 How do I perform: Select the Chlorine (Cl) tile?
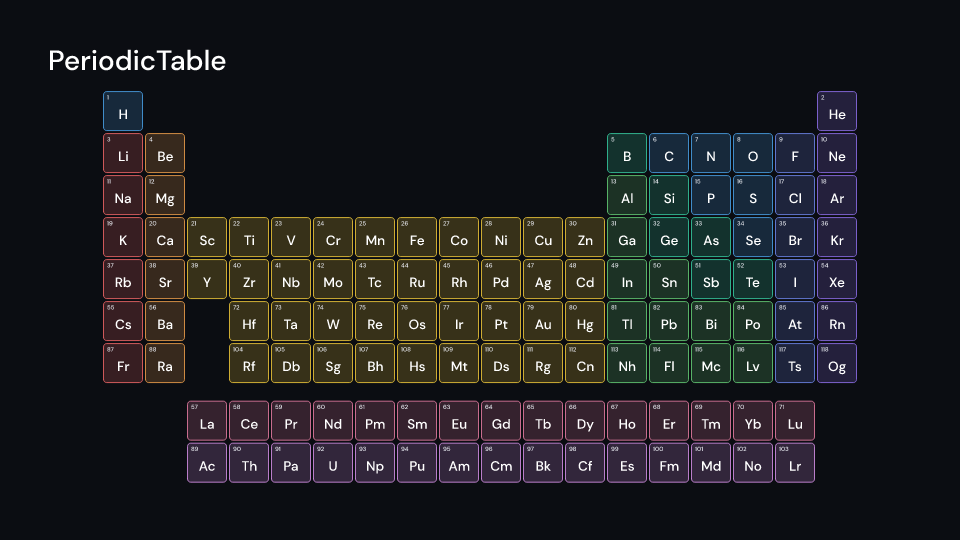pyautogui.click(x=795, y=195)
